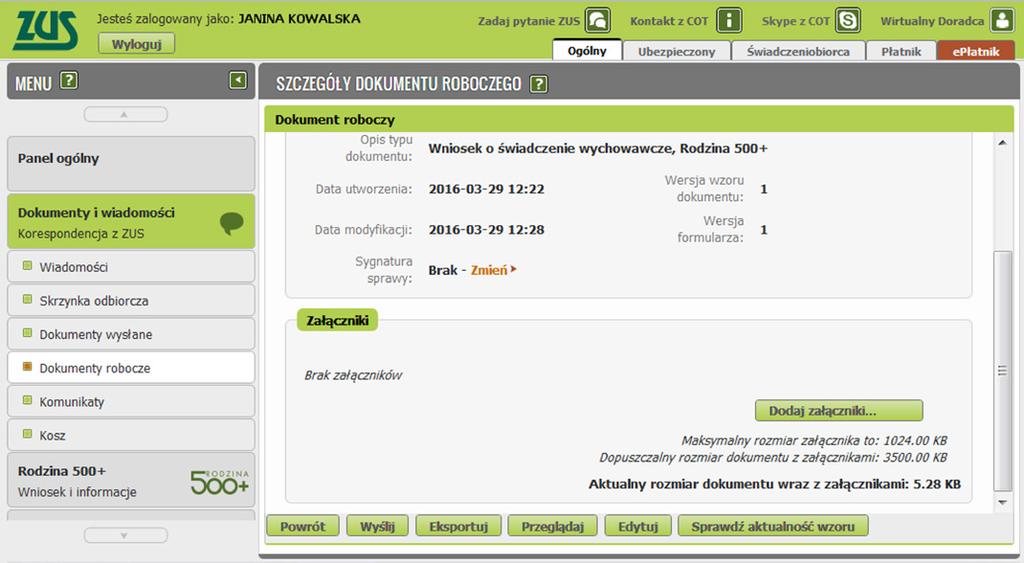This screenshot has width=1024, height=563.
Task: Click the logged-in name JANINA KOWALSKA
Action: pyautogui.click(x=299, y=19)
